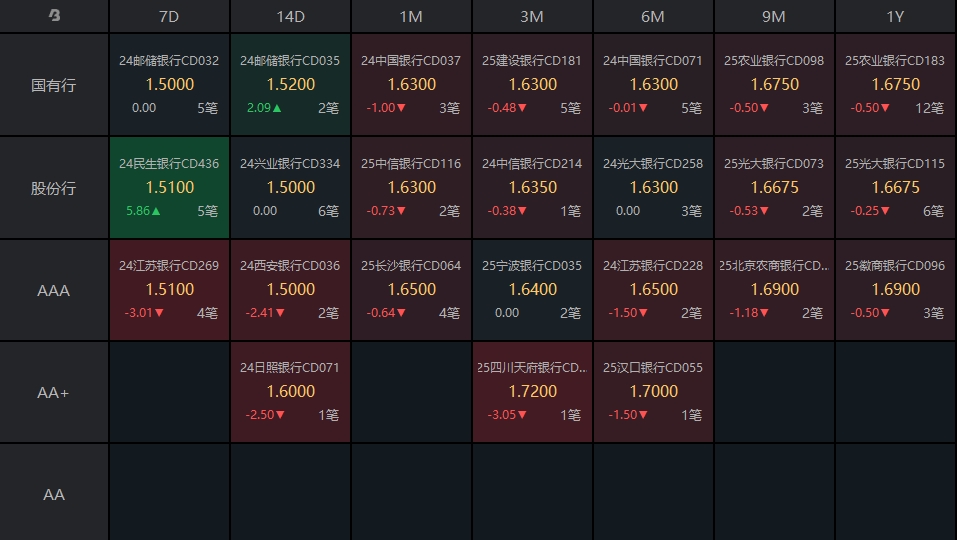
Task: Click the AA rating row label
Action: pyautogui.click(x=54, y=494)
